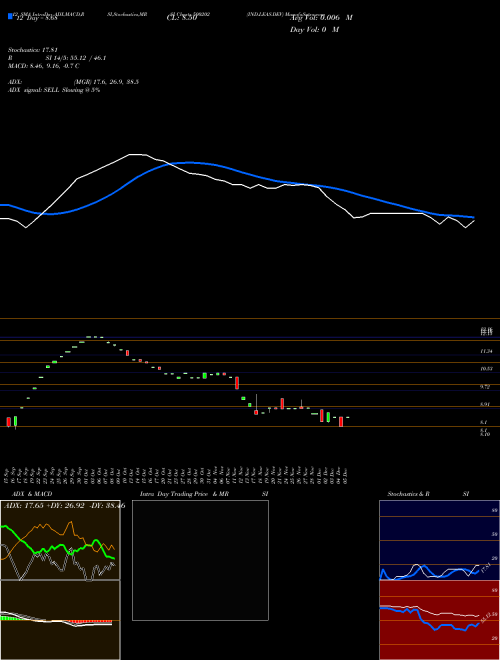This screenshot has width=500, height=660.
Task: Click the blue Stochastics chart panel
Action: (439, 540)
